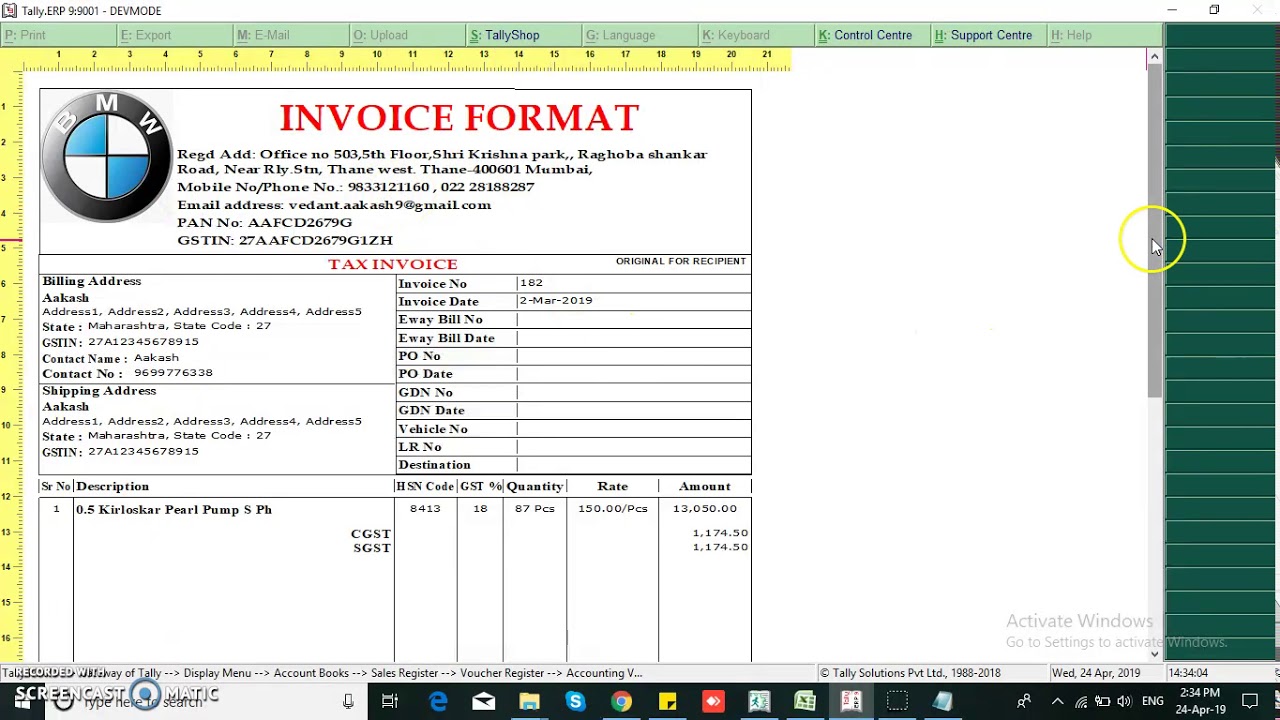This screenshot has width=1280, height=720.
Task: Launch Skype from the taskbar
Action: [x=575, y=701]
